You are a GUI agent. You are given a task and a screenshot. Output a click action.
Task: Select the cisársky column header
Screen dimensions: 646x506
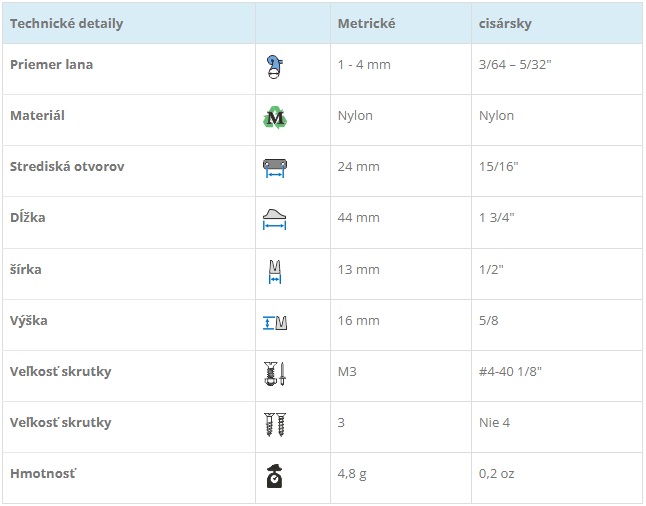(x=505, y=23)
